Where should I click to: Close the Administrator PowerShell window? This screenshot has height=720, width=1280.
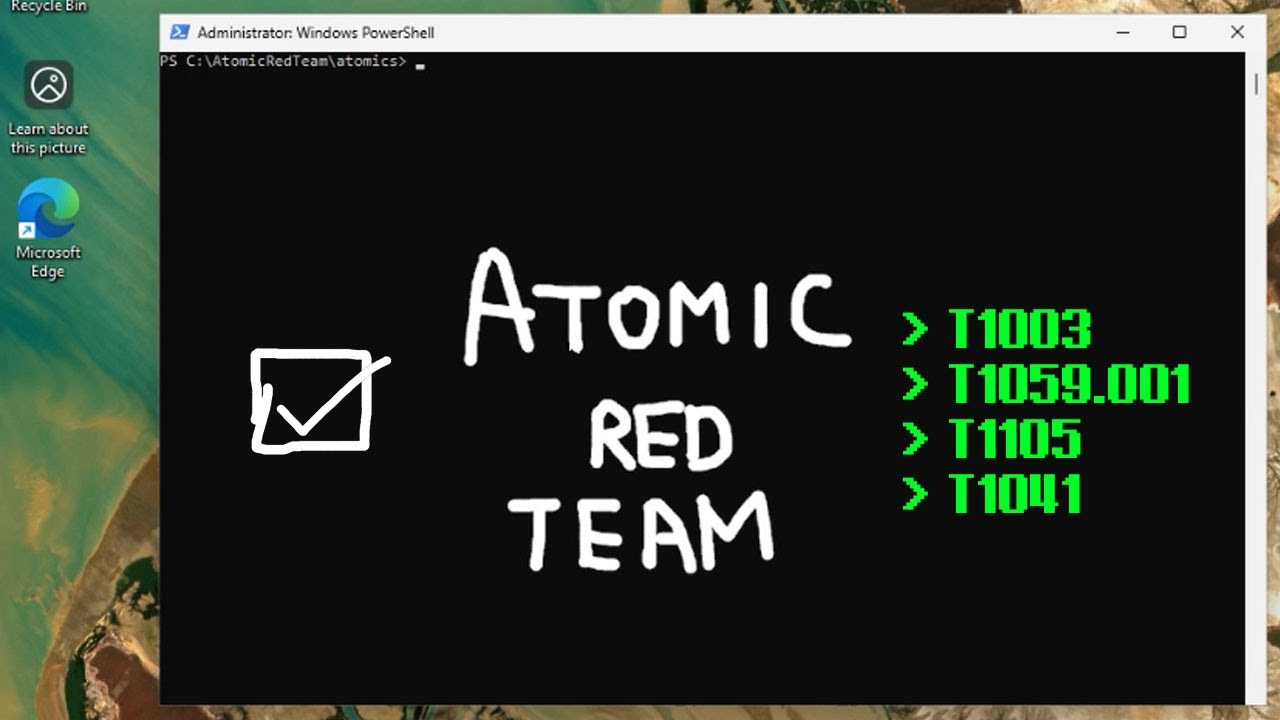[x=1237, y=32]
